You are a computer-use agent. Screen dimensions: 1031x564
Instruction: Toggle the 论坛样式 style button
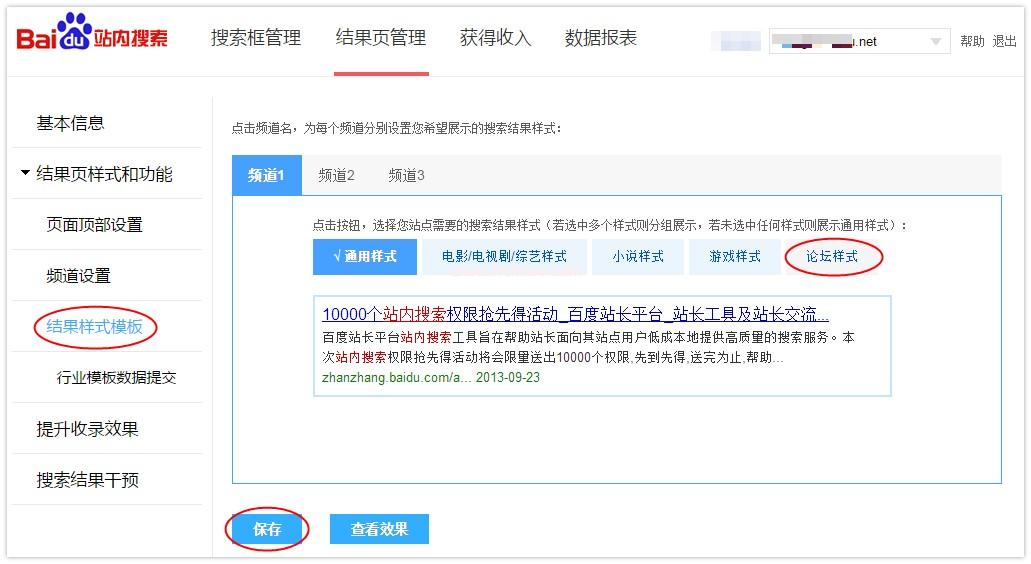832,256
